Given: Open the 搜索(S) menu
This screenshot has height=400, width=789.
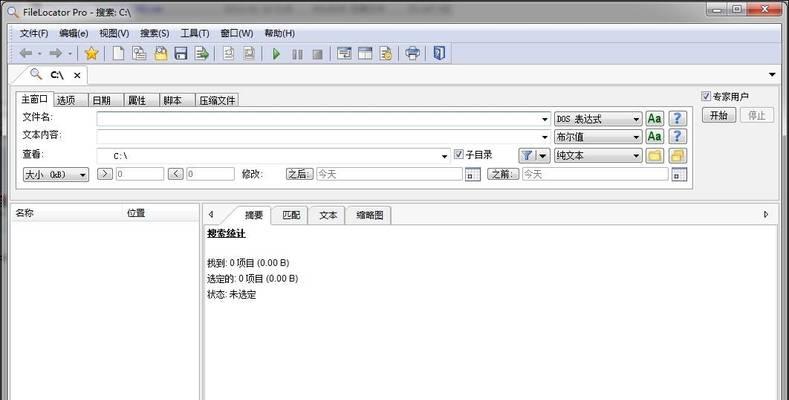Looking at the screenshot, I should [x=154, y=33].
